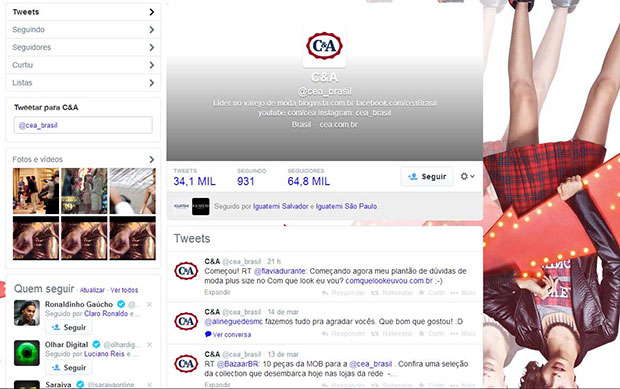620x389 pixels.
Task: Dismiss the Saraiva suggestion
Action: (149, 384)
